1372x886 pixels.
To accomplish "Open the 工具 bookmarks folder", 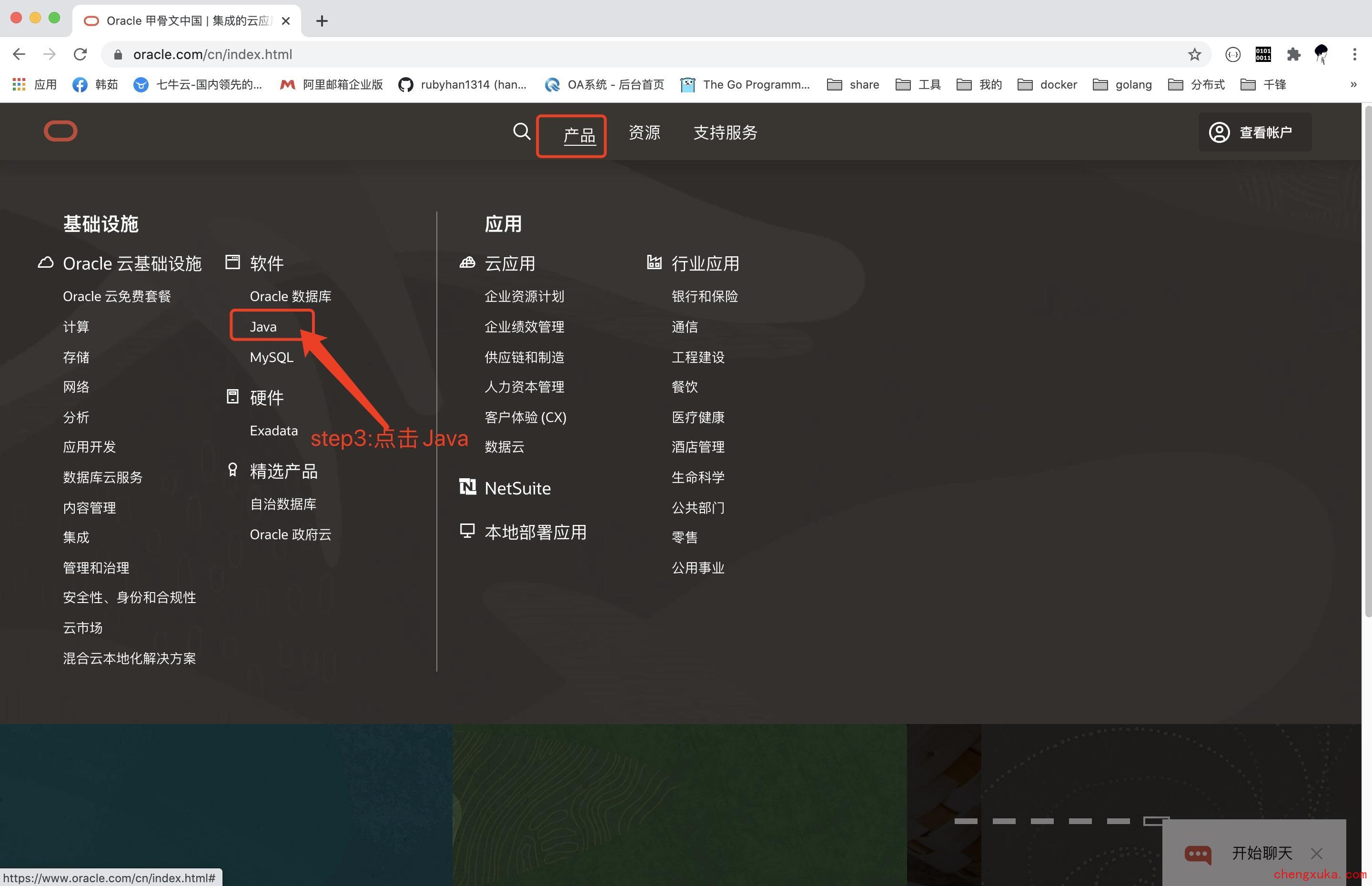I will pyautogui.click(x=918, y=85).
